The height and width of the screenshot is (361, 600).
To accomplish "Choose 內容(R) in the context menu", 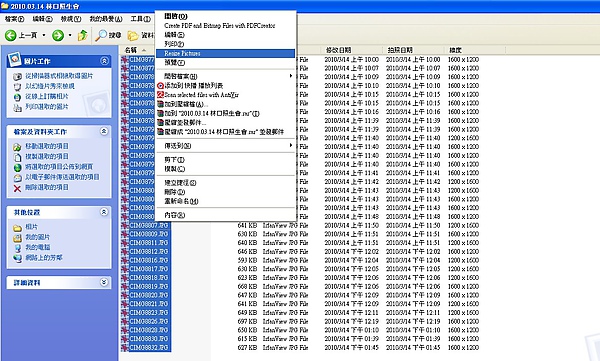I will coord(225,215).
